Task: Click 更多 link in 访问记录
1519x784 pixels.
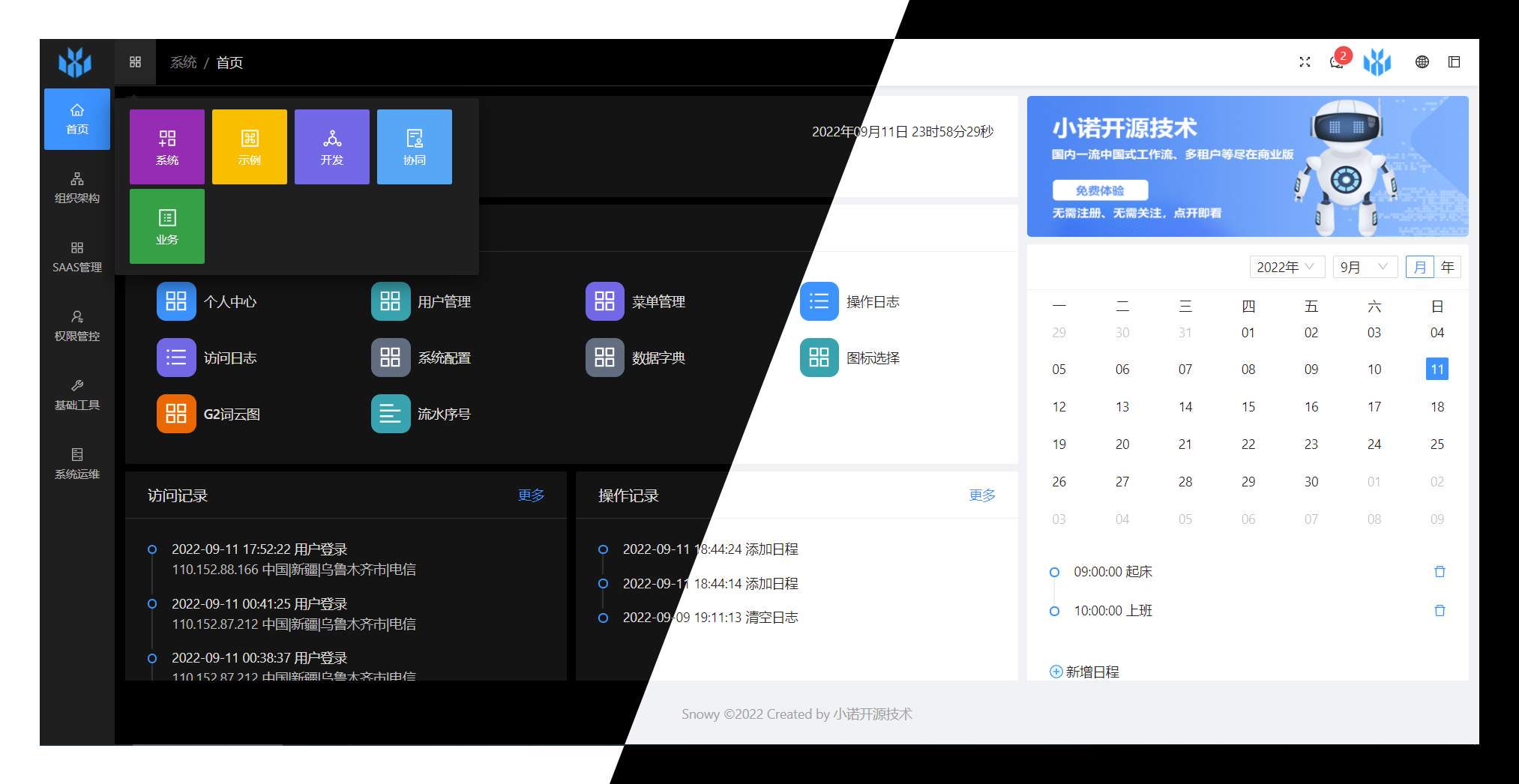Action: [x=531, y=495]
